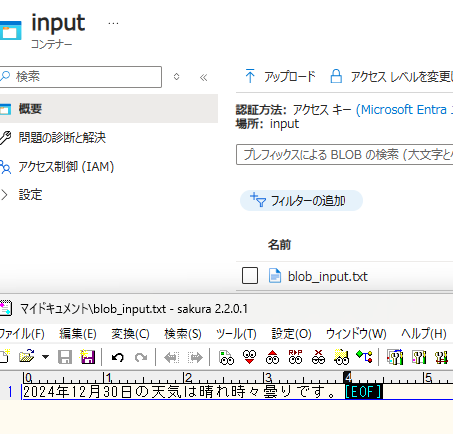This screenshot has height=434, width=453.
Task: Select 概要 in the sidebar
Action: [109, 109]
